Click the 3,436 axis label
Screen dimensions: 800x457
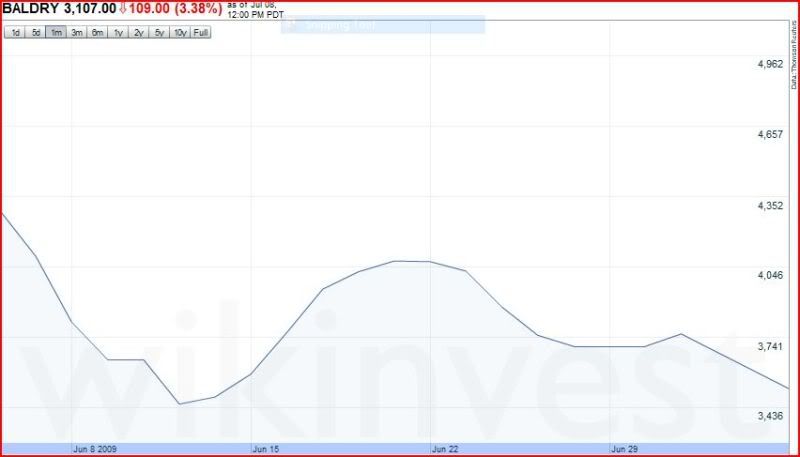click(x=770, y=416)
